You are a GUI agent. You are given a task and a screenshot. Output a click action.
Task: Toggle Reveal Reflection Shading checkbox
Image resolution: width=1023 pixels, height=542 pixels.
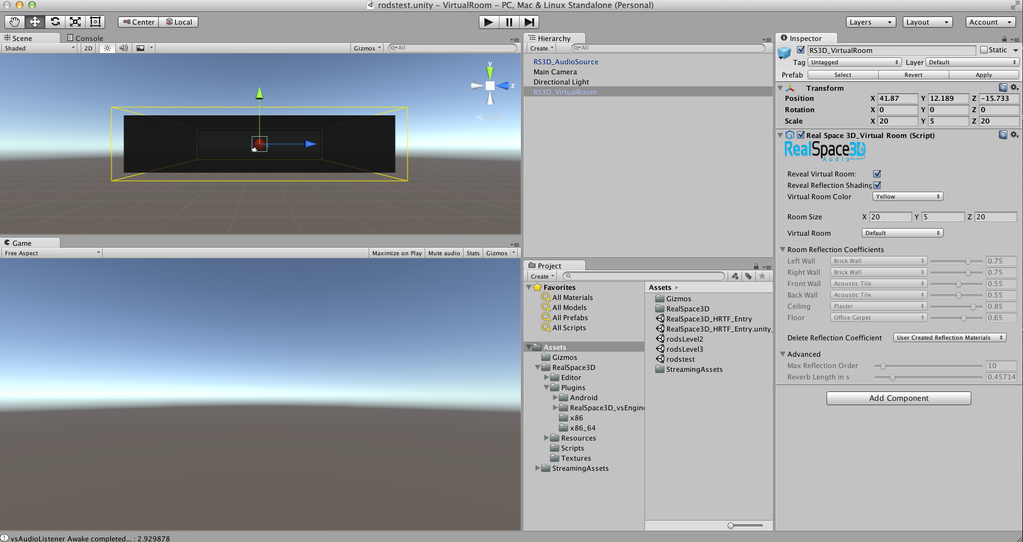[x=877, y=185]
